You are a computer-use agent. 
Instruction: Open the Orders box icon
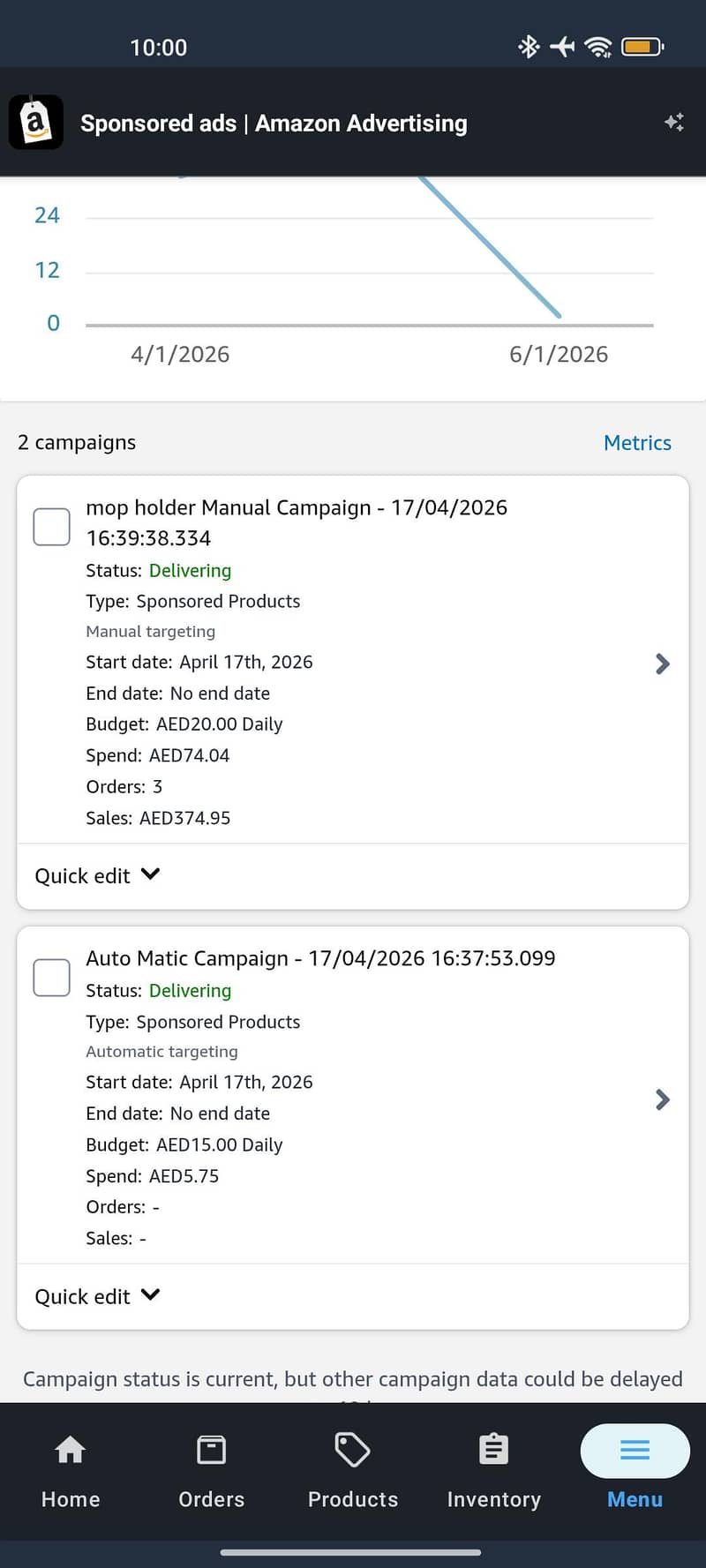[212, 1450]
